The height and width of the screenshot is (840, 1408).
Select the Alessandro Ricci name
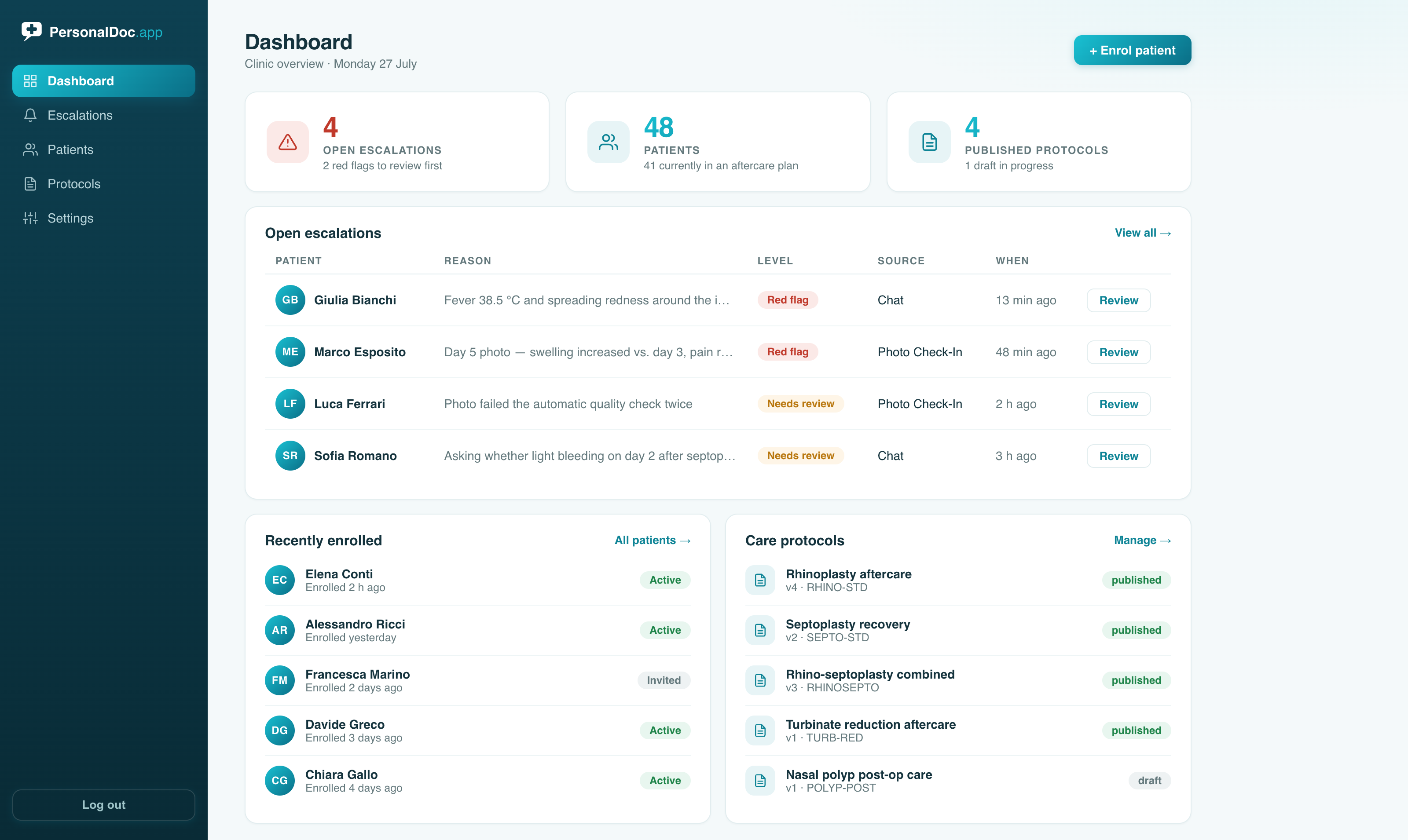pos(355,624)
